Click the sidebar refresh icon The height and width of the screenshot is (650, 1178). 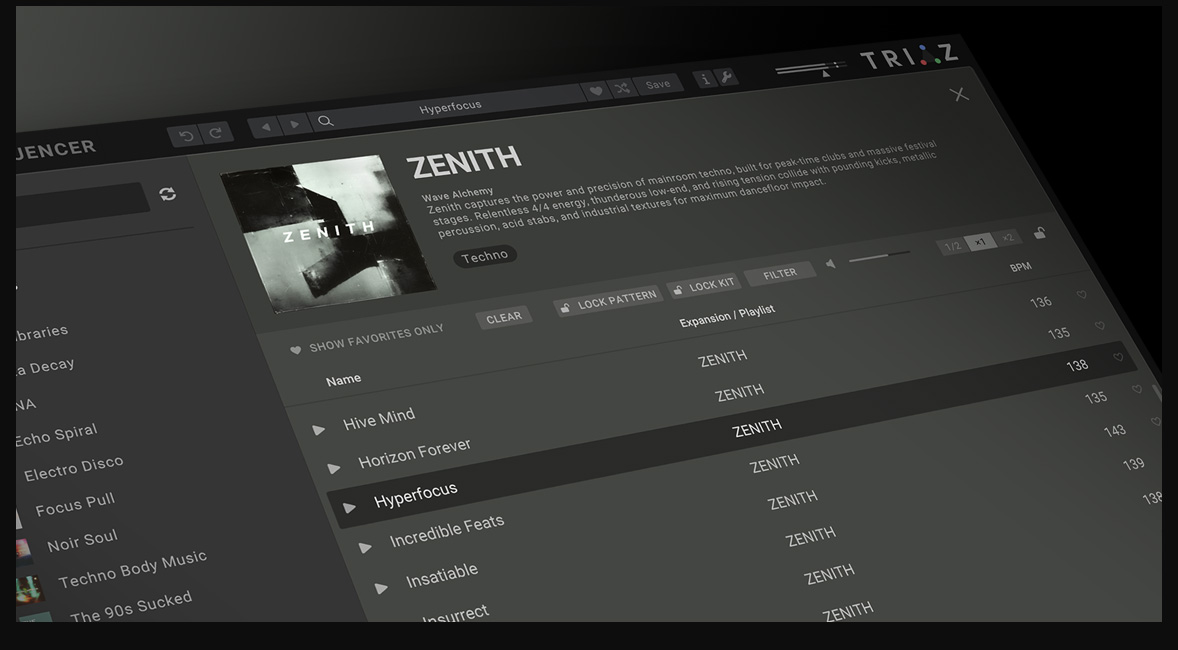[x=168, y=194]
